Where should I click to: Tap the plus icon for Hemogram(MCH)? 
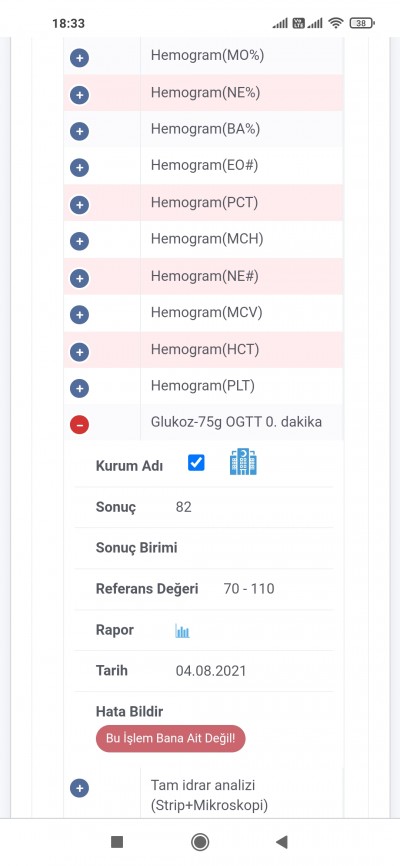pyautogui.click(x=80, y=241)
